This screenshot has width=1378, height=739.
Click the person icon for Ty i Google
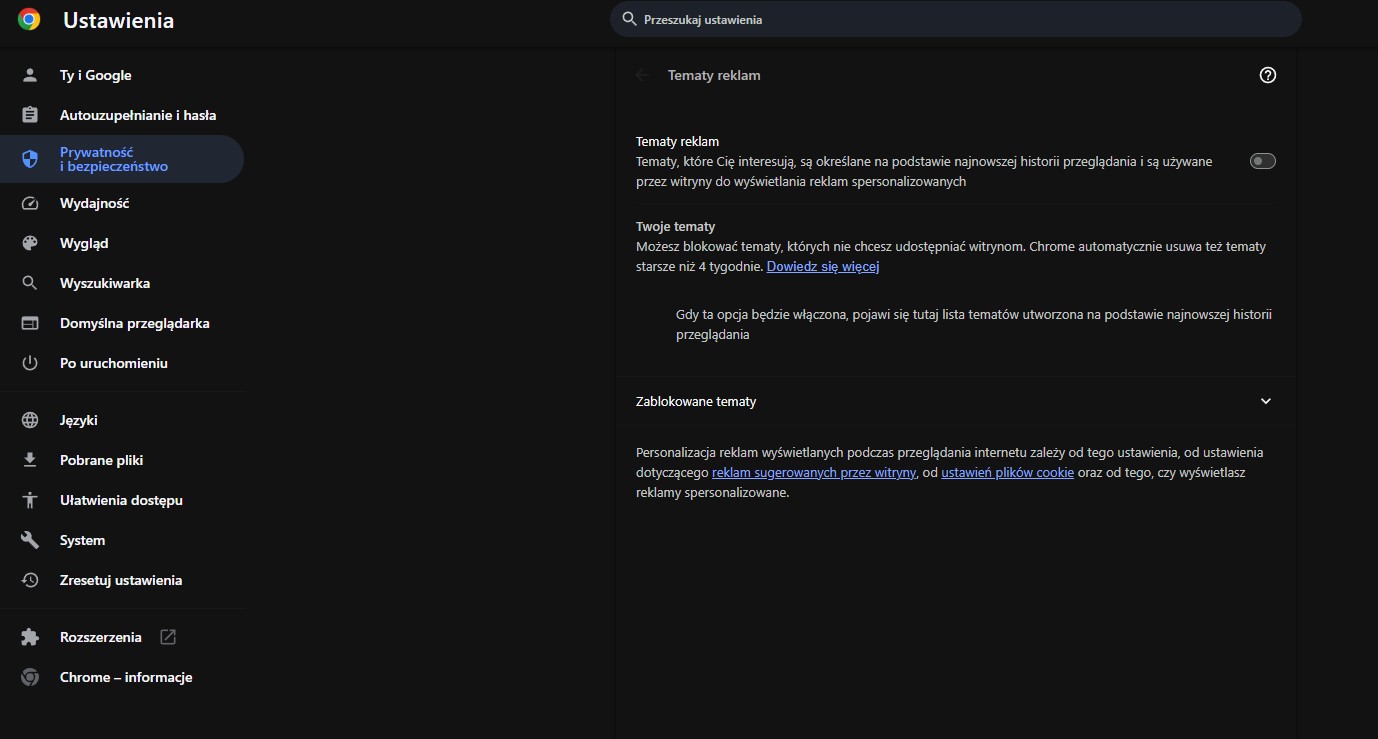[x=30, y=75]
